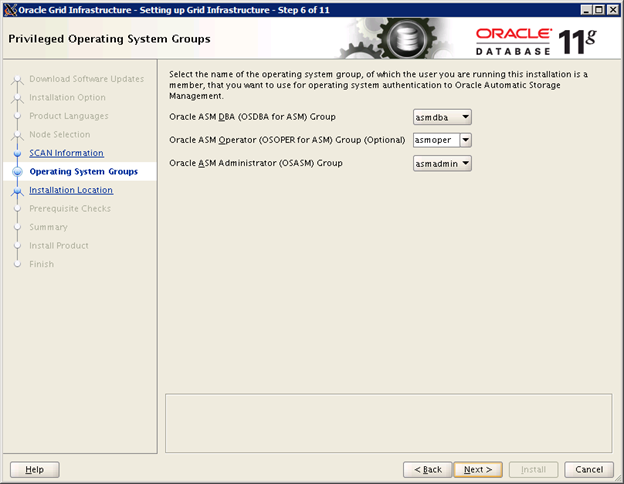624x484 pixels.
Task: Click the Summary step label
Action: 48,227
